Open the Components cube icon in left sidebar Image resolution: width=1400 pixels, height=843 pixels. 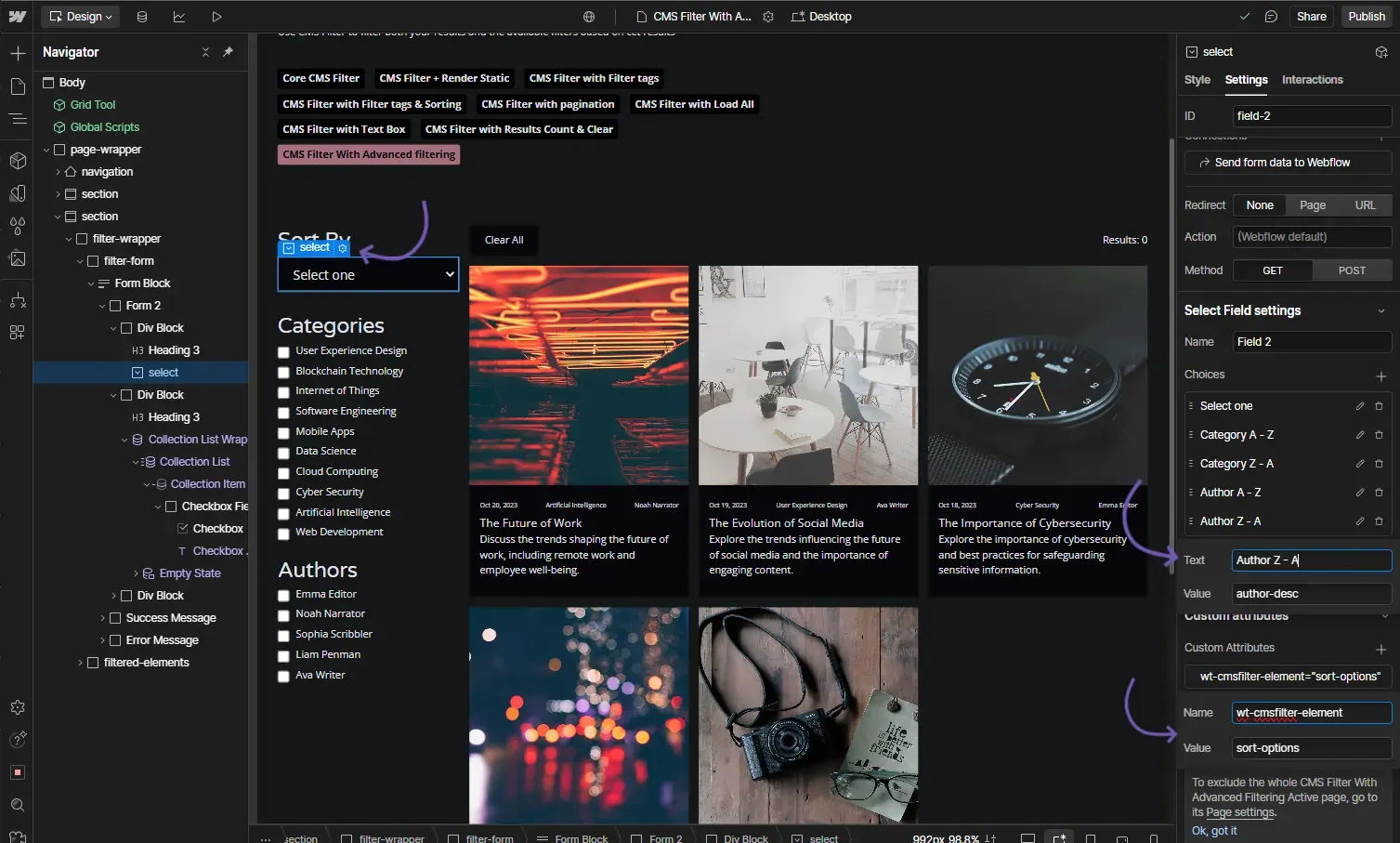[x=18, y=161]
